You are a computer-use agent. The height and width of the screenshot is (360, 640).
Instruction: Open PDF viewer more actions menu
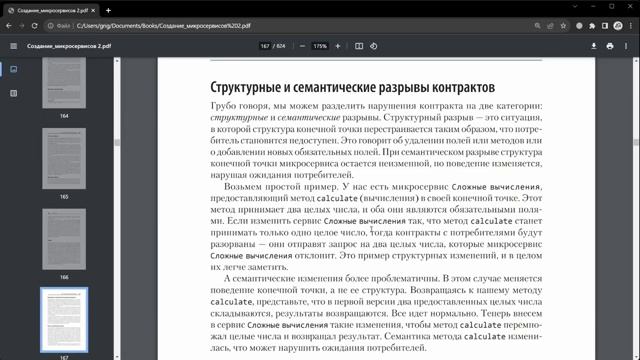626,46
